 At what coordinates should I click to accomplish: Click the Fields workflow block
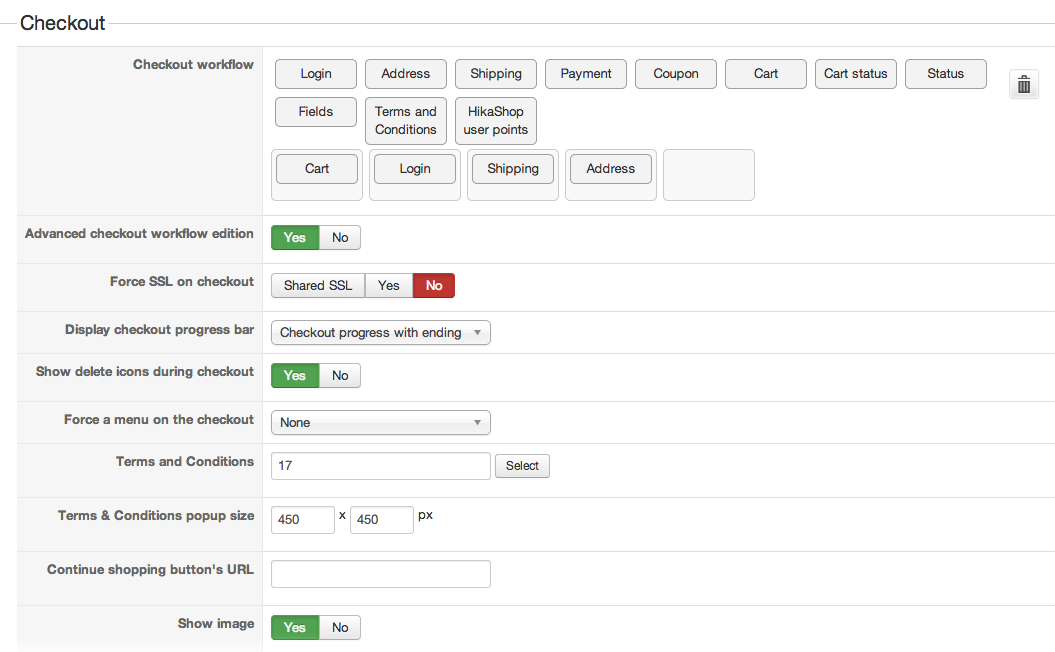[x=316, y=112]
